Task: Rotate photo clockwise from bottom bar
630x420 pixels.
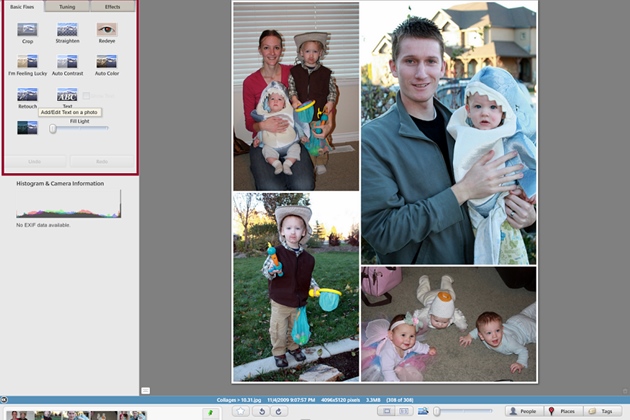Action: coord(282,411)
